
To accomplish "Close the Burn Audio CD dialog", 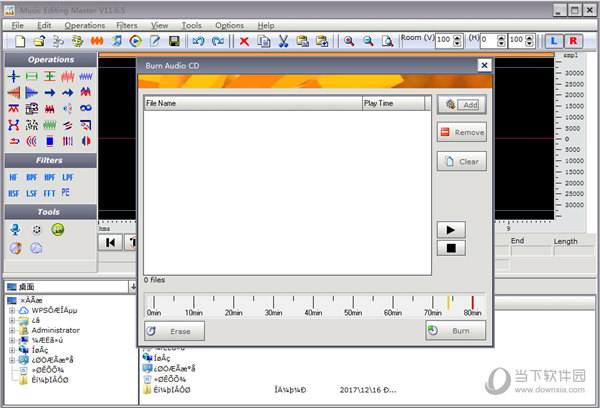I will 484,65.
